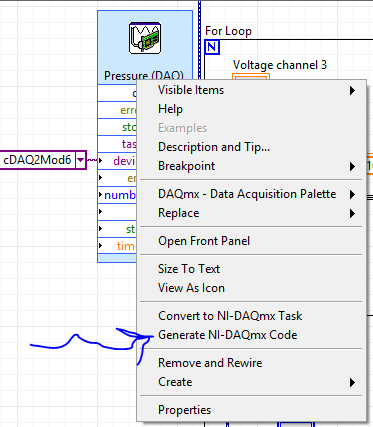Click the number of samples input terminal
The height and width of the screenshot is (427, 373).
117,195
